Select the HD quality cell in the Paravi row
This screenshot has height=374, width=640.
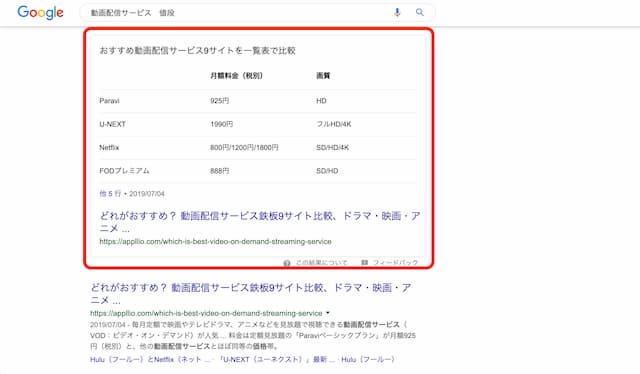pyautogui.click(x=321, y=101)
